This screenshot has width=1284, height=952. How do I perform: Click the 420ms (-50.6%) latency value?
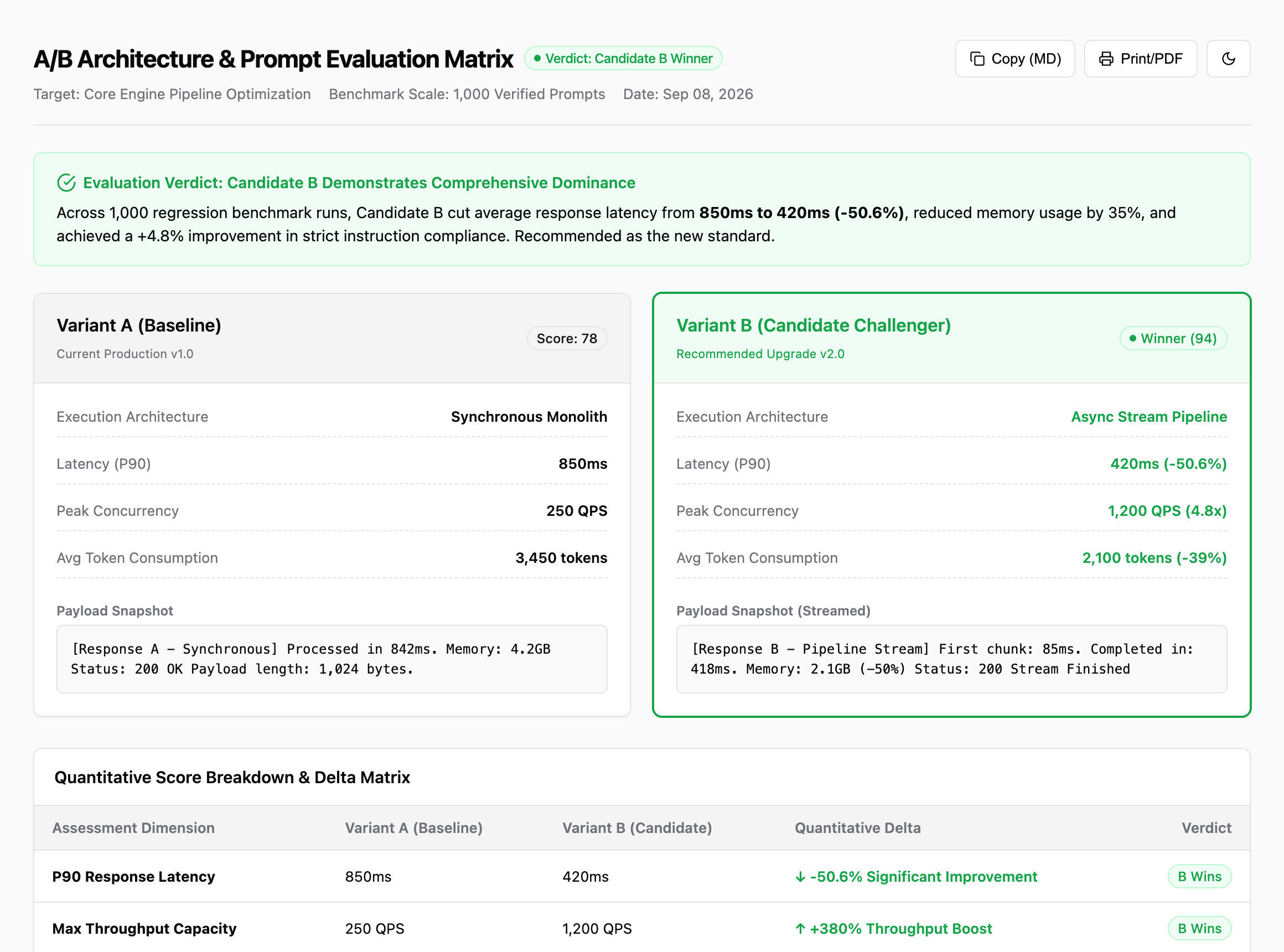click(x=1168, y=464)
